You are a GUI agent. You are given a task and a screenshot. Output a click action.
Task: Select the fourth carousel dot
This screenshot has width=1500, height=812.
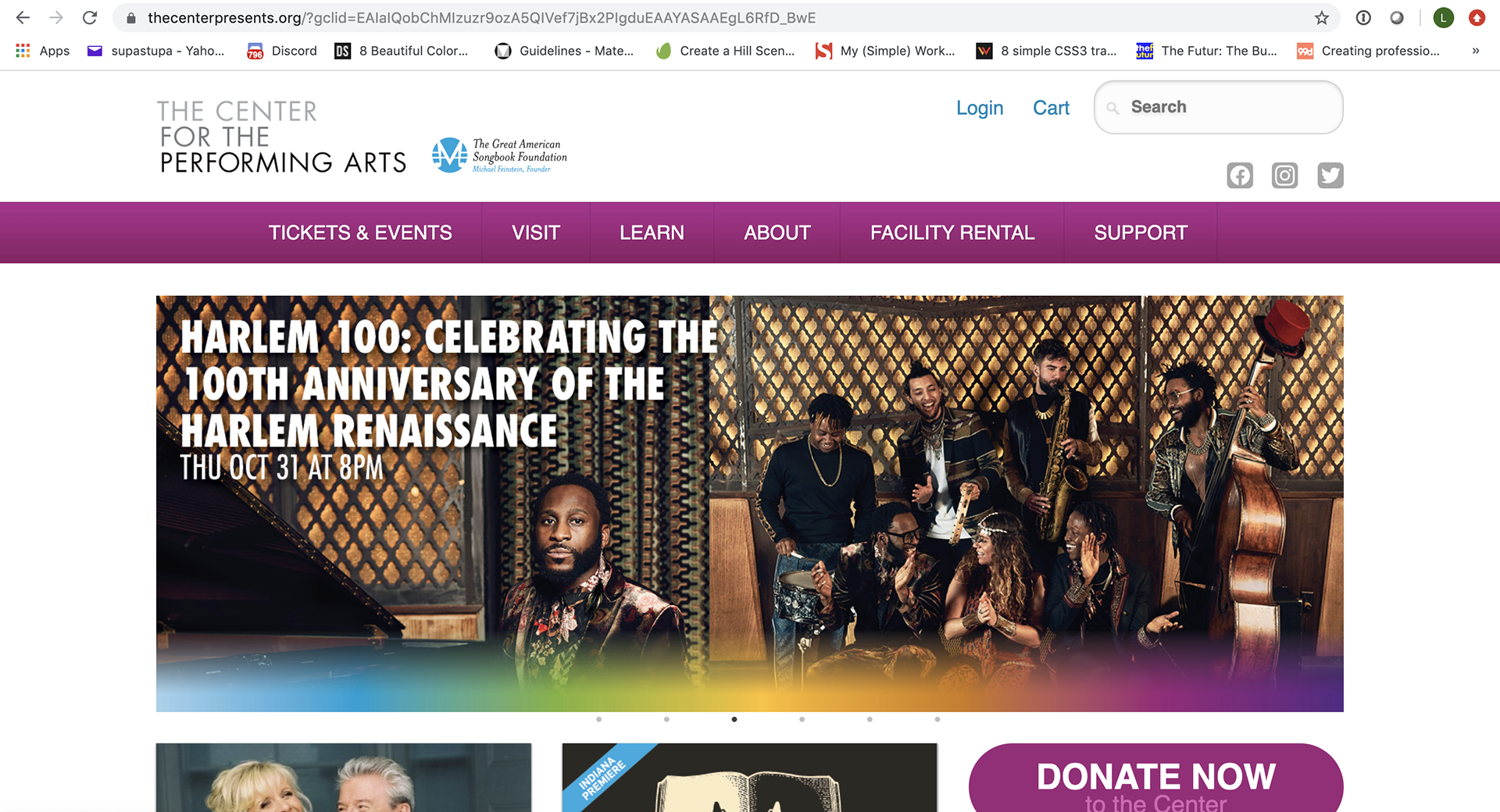coord(802,719)
